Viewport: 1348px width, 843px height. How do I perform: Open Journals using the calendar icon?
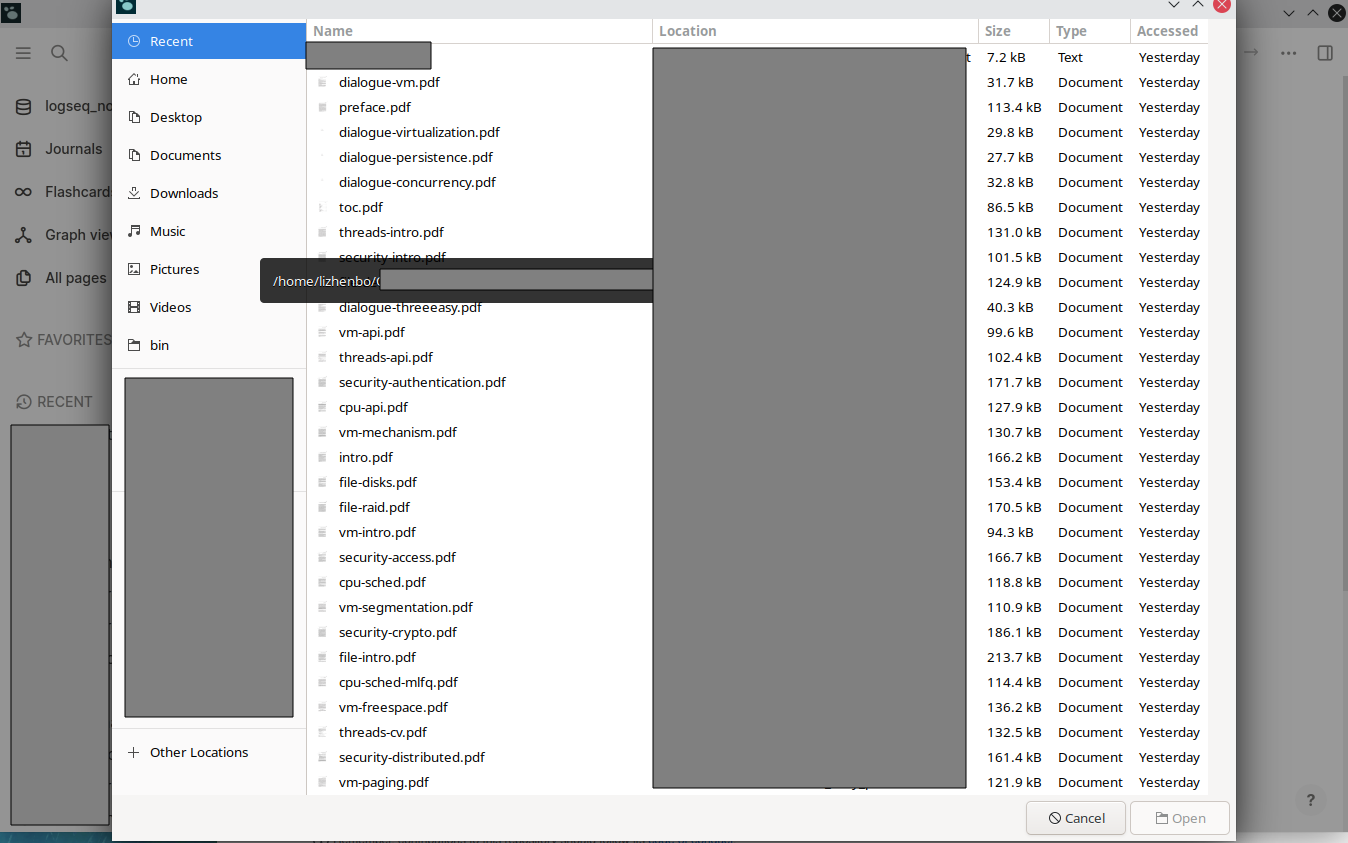click(x=22, y=148)
